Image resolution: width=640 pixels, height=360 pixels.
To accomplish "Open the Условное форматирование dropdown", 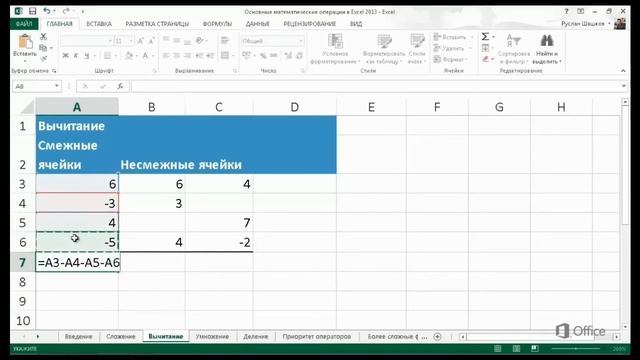I will 335,49.
